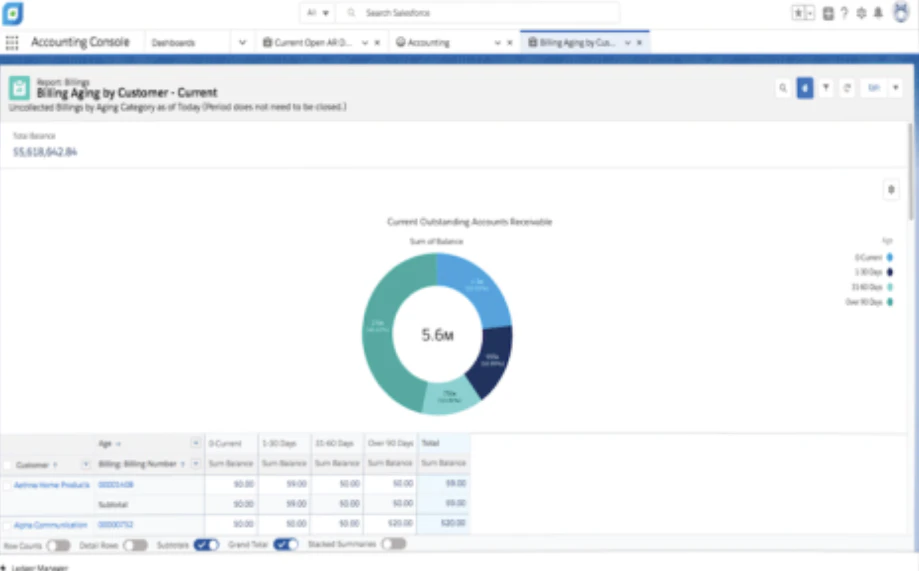Open the Dashboards navigation item

173,42
